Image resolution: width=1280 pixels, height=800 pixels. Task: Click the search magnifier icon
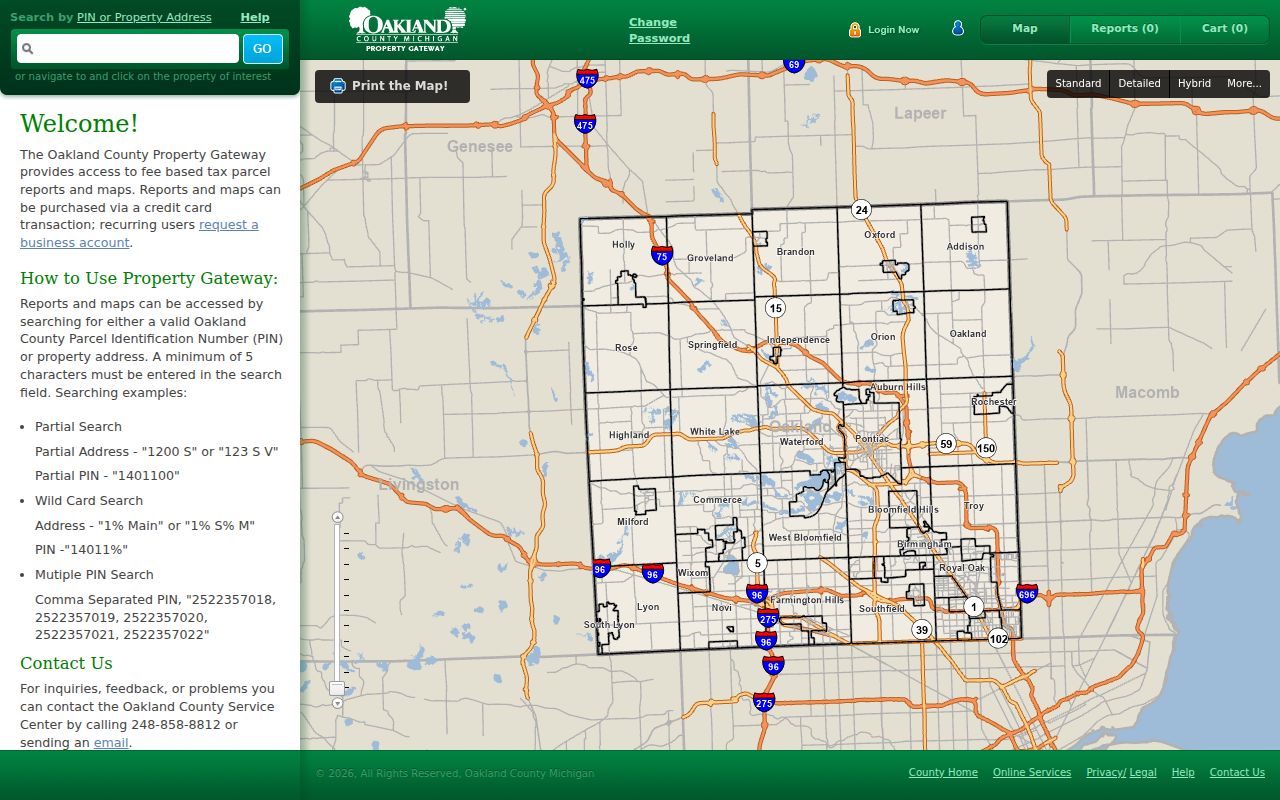coord(28,48)
